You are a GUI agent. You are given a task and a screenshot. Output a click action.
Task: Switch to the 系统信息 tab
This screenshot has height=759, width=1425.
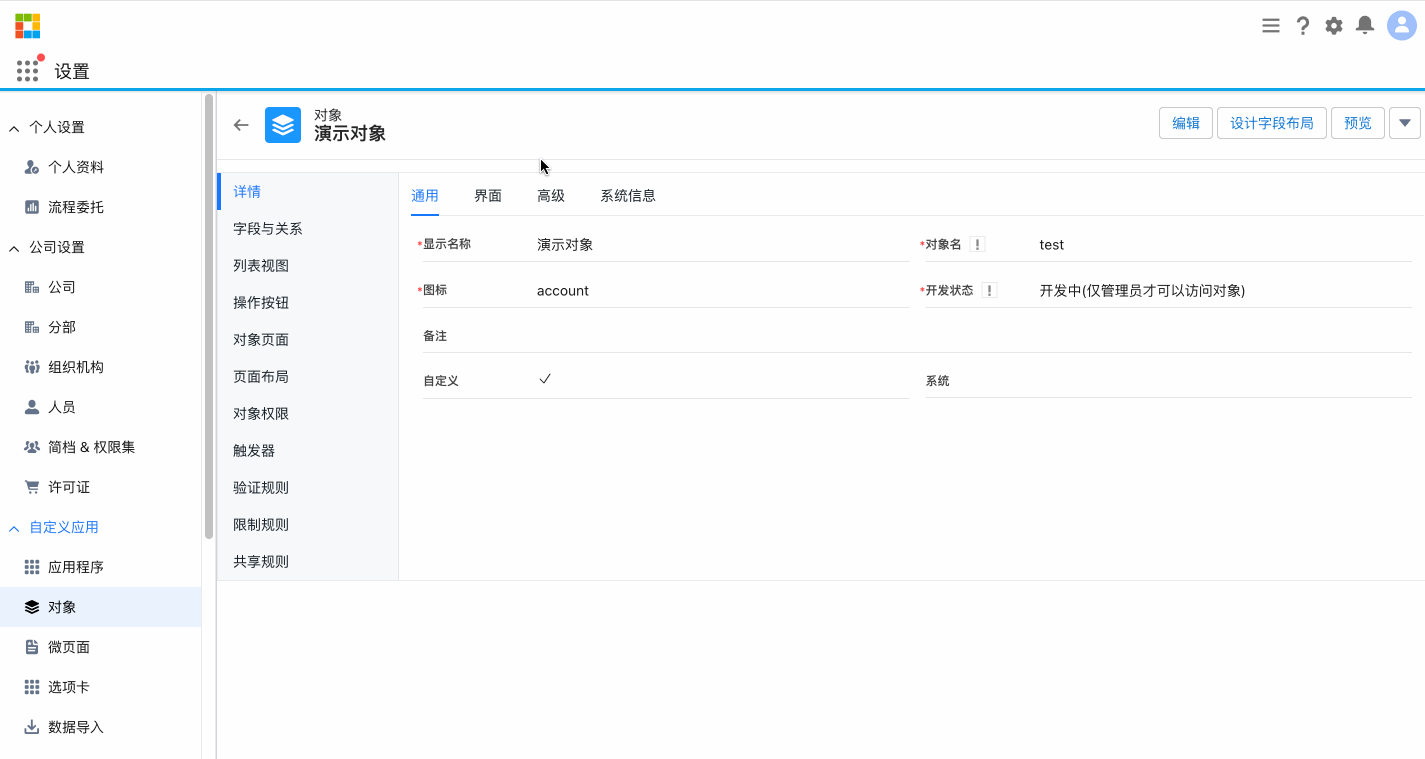point(627,196)
